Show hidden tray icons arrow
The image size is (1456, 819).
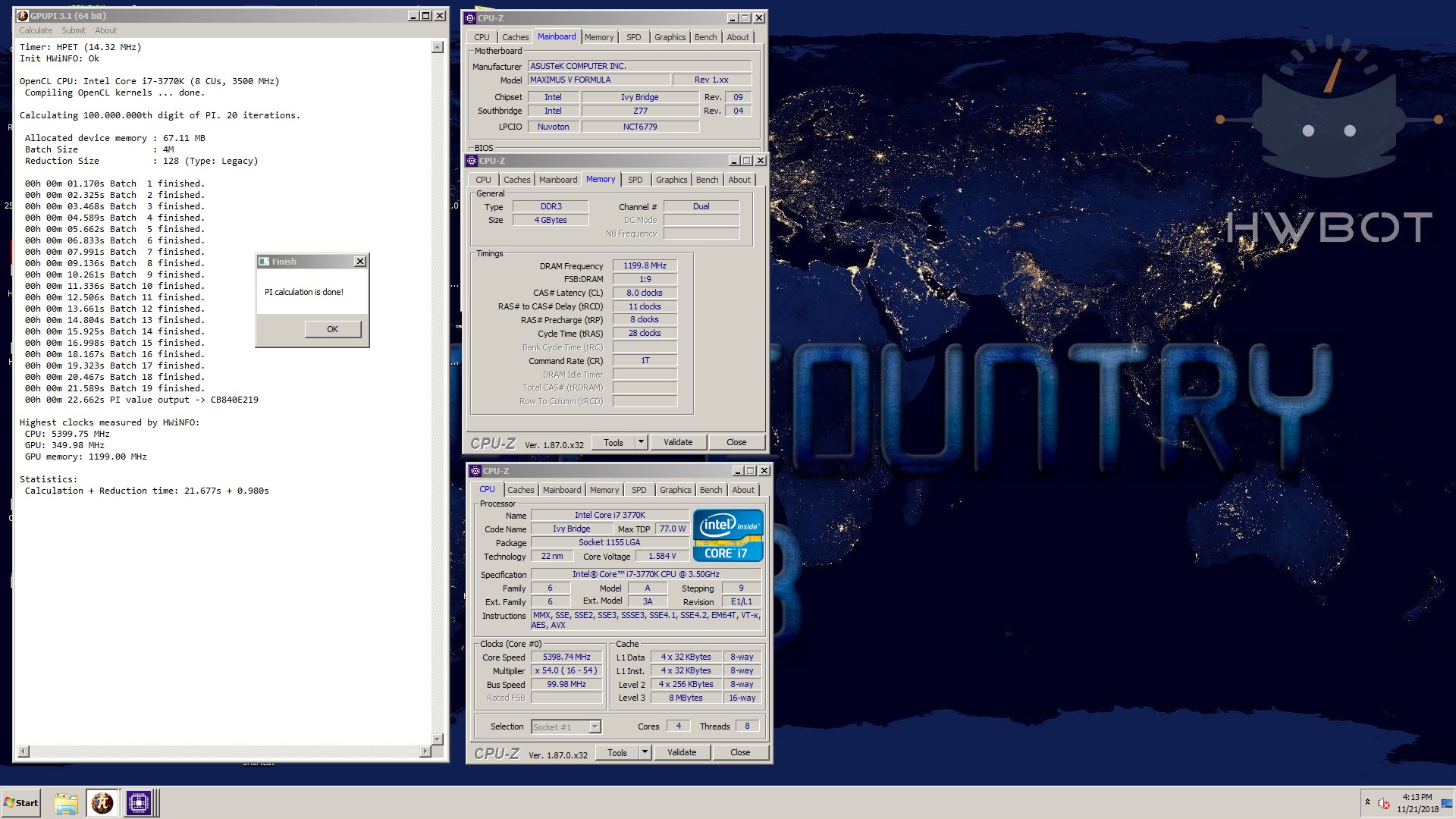1367,802
